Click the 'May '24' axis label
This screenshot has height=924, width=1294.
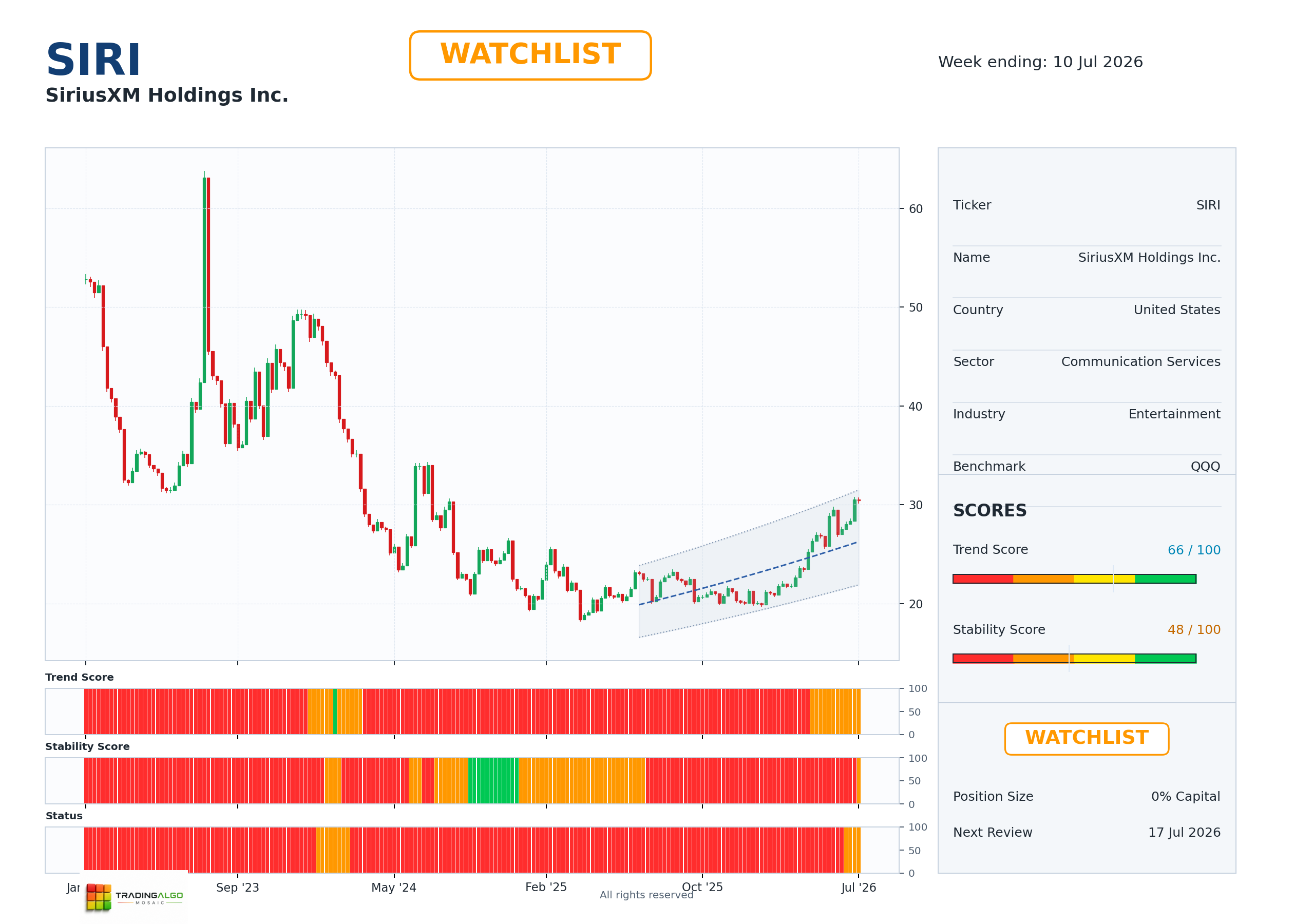coord(394,887)
